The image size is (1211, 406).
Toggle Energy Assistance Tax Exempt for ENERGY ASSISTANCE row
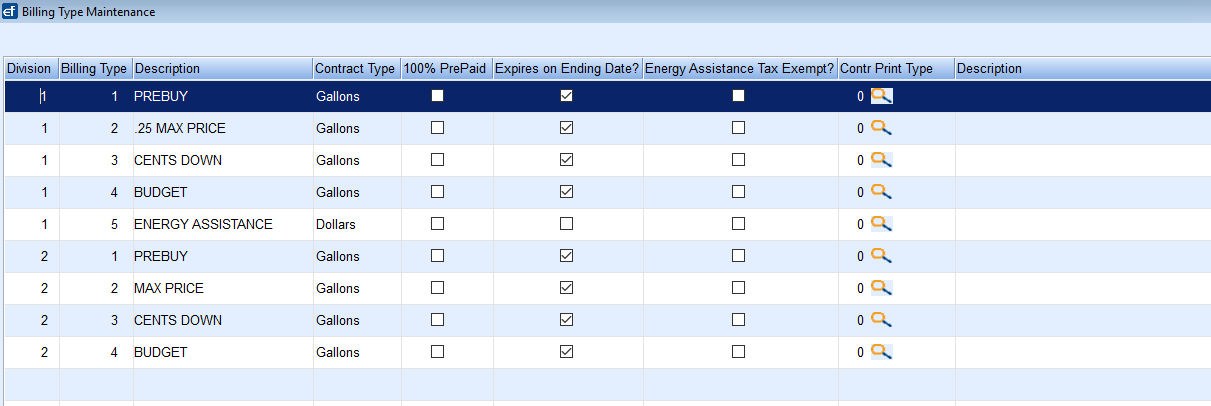pyautogui.click(x=738, y=224)
